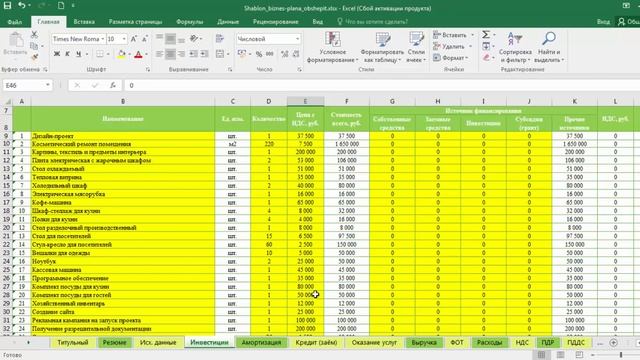Switch to the Данные ribbon tab
640x360 pixels.
pyautogui.click(x=228, y=22)
